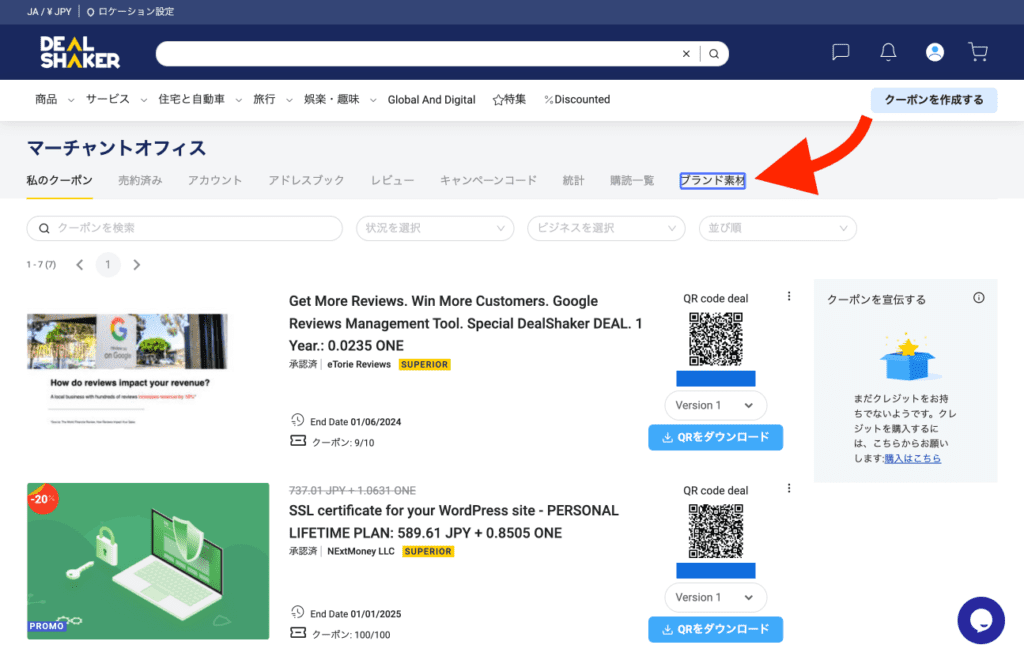
Task: Open three-dot menu for Google Reviews deal
Action: click(x=789, y=296)
